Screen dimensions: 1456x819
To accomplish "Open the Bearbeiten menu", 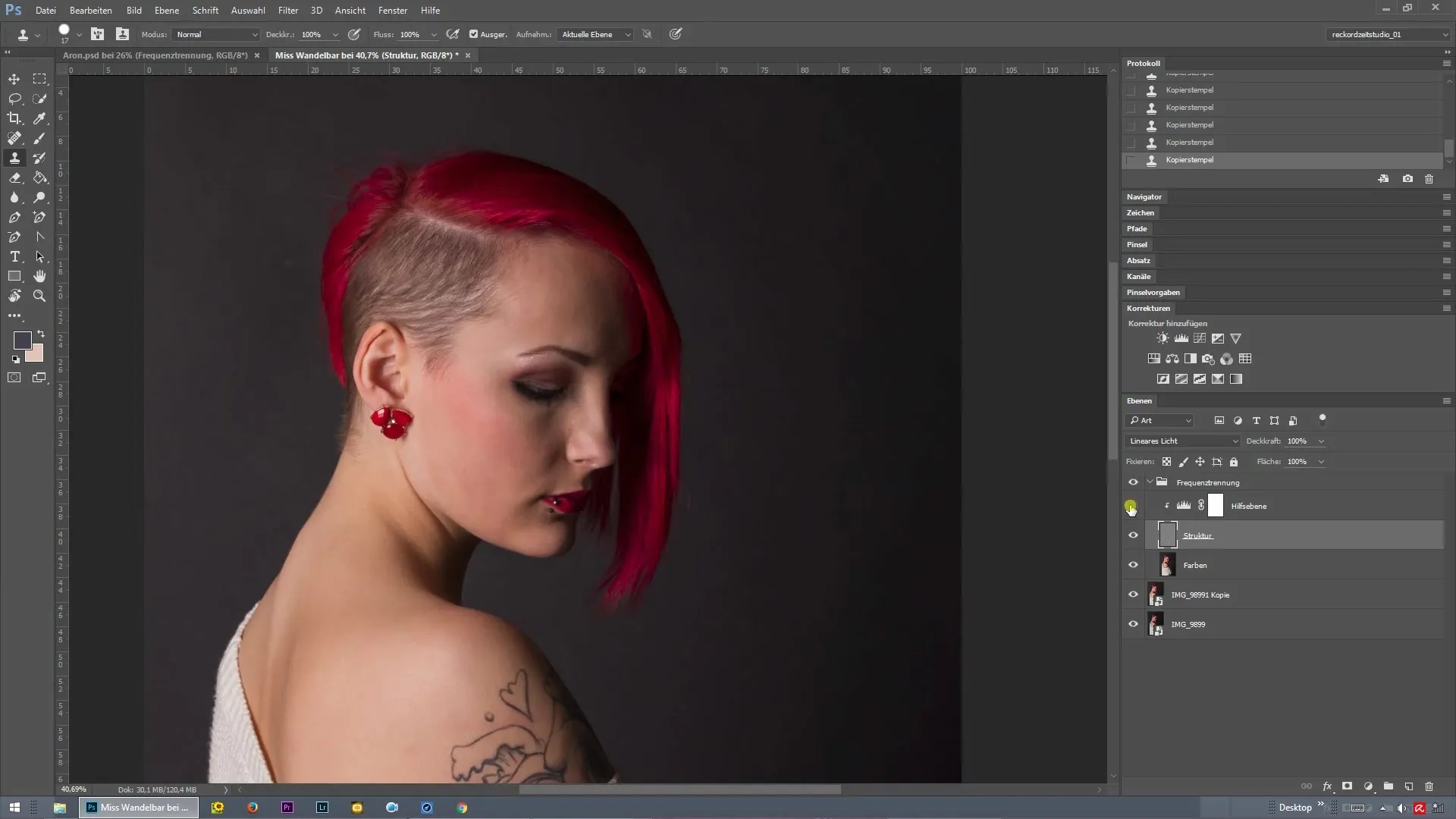I will (x=91, y=11).
